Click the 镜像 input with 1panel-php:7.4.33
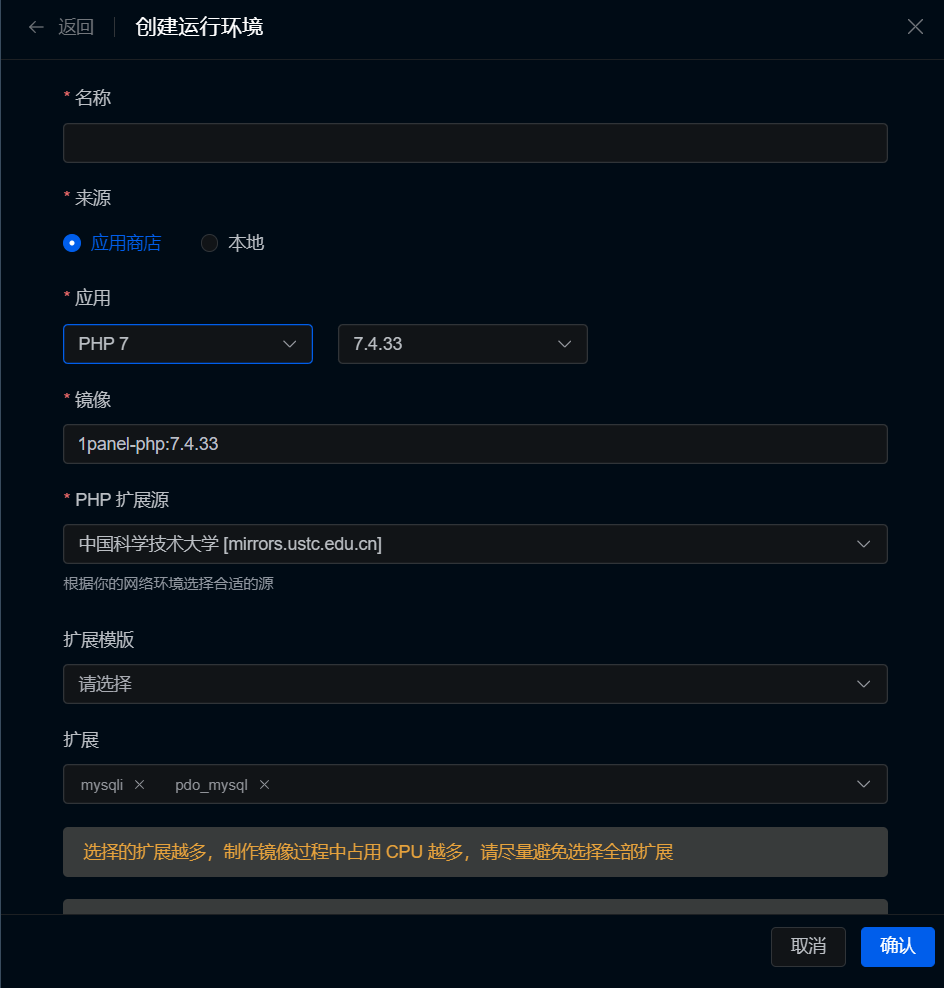The image size is (944, 988). (x=475, y=444)
